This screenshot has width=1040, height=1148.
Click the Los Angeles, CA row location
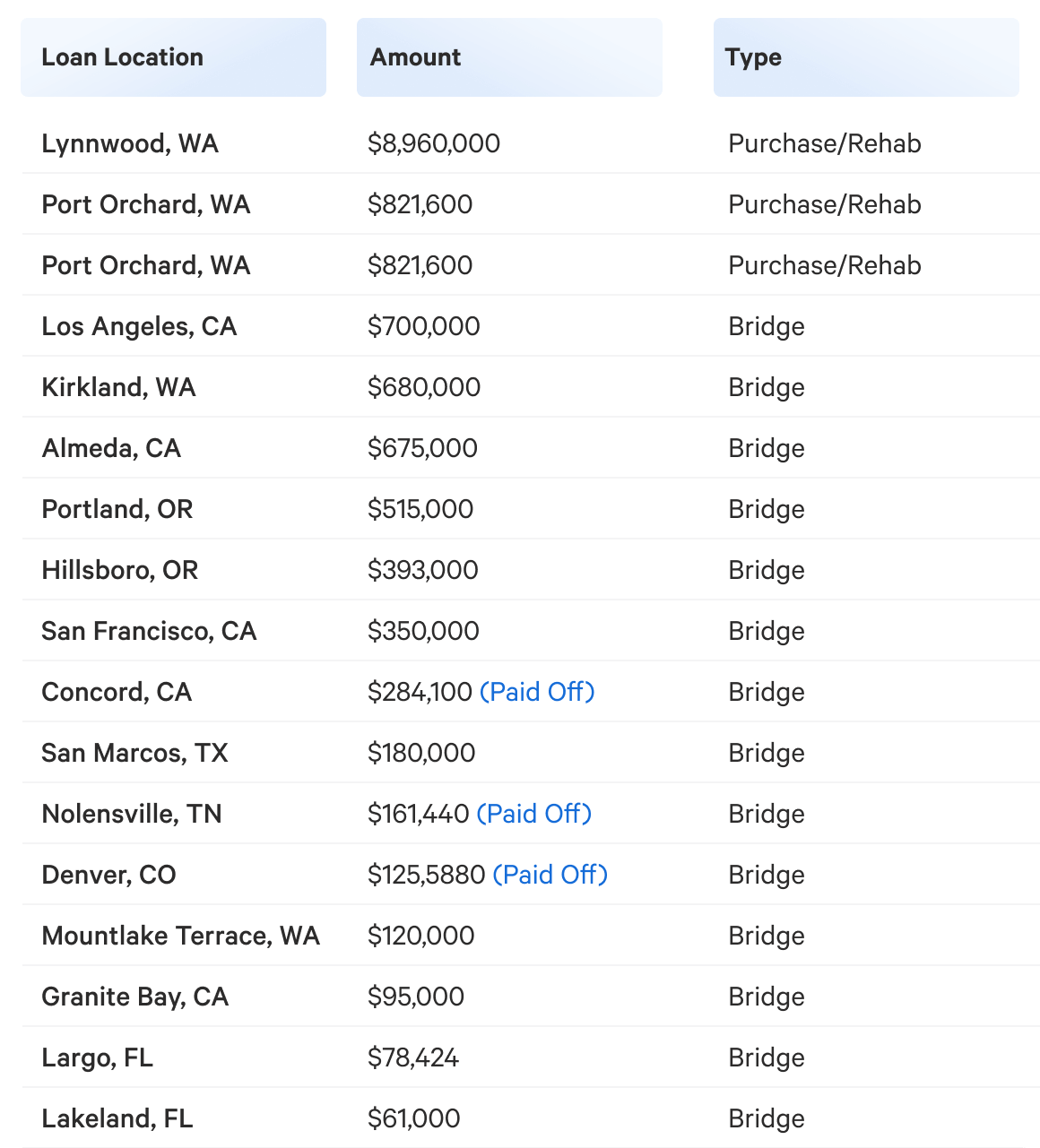click(139, 326)
